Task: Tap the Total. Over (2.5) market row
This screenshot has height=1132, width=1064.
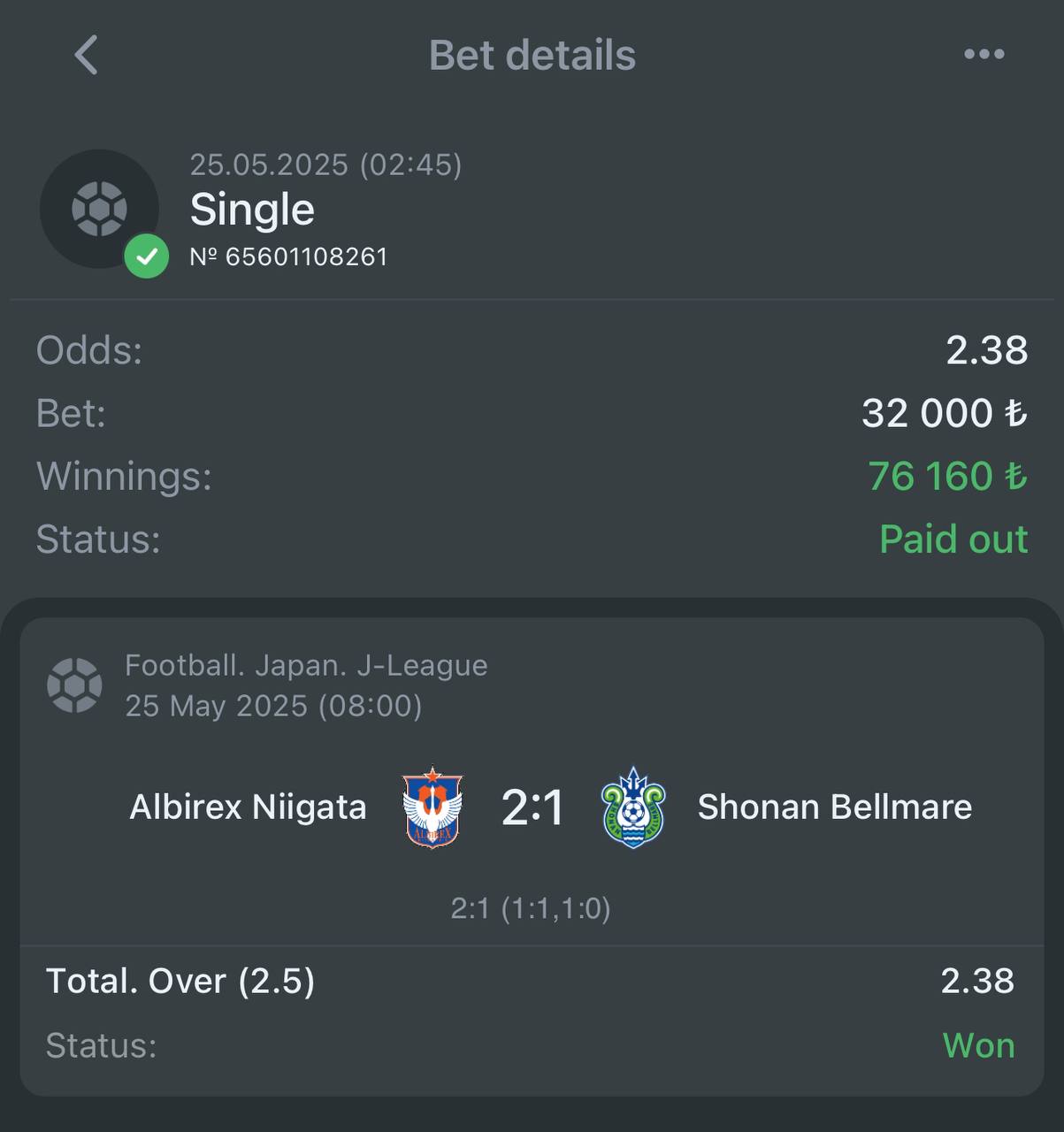Action: pyautogui.click(x=532, y=981)
